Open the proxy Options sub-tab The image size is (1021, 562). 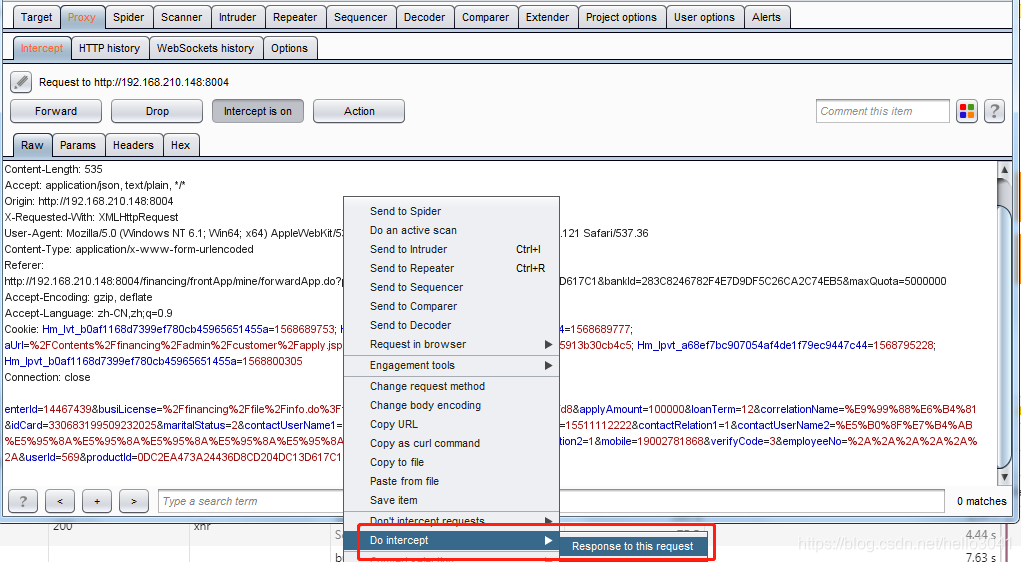click(289, 48)
